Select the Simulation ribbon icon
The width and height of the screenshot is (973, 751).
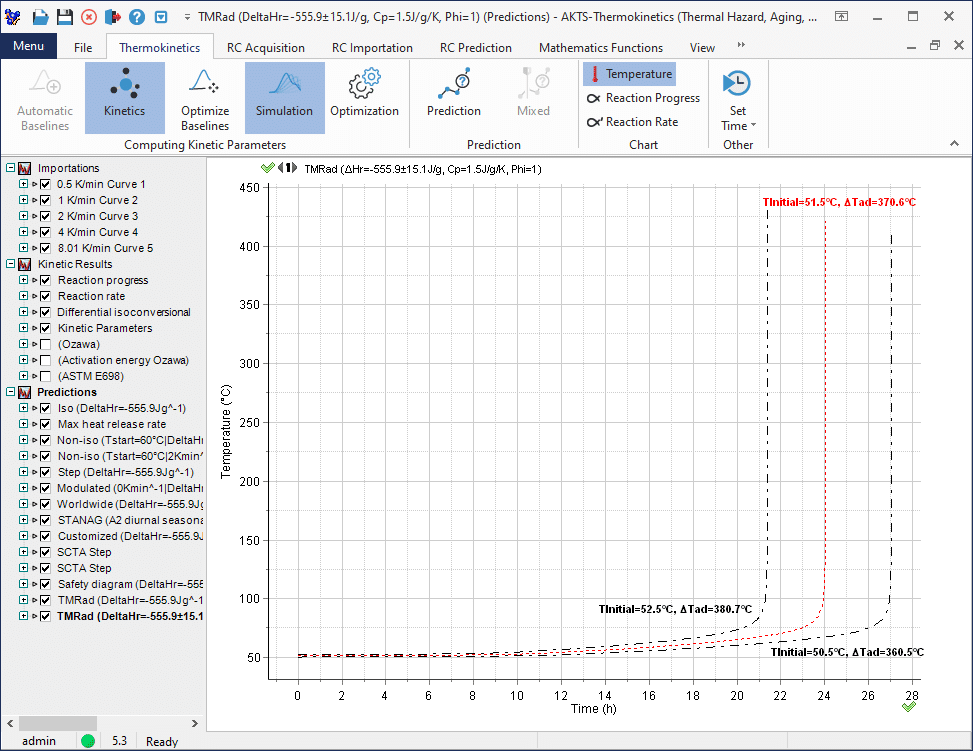(284, 97)
